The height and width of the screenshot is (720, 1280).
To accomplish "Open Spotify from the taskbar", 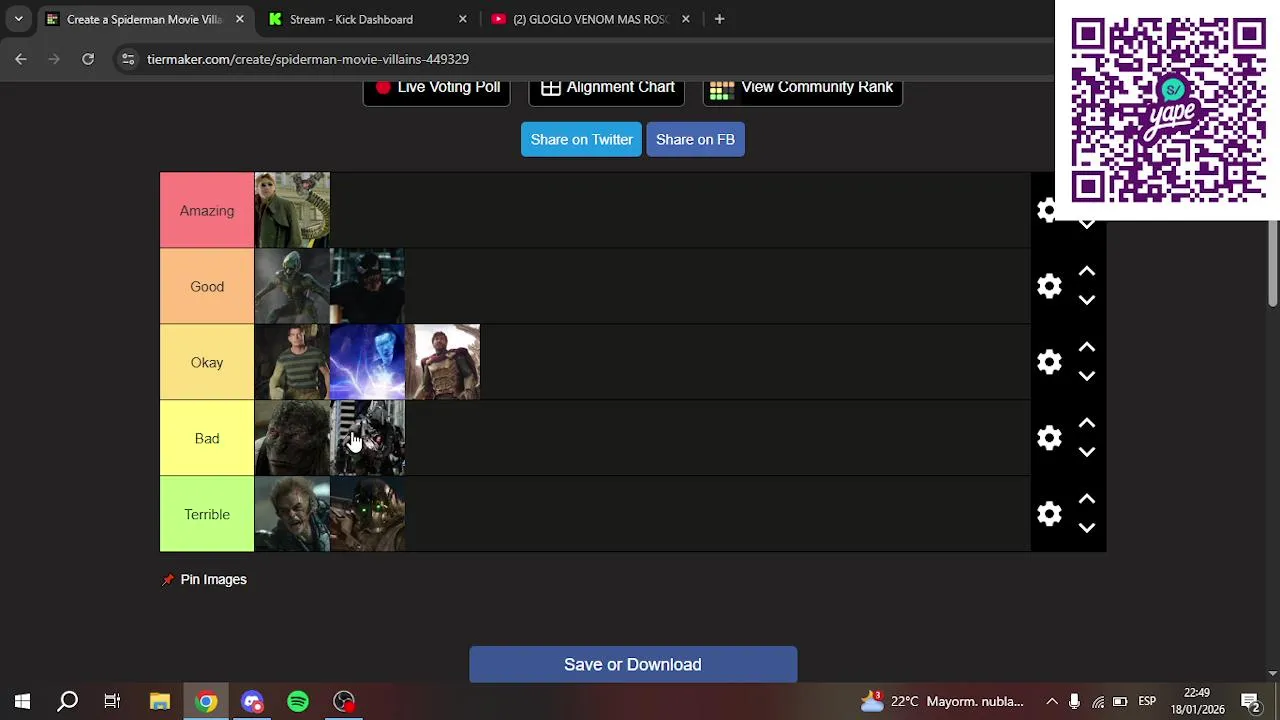I will pyautogui.click(x=298, y=701).
